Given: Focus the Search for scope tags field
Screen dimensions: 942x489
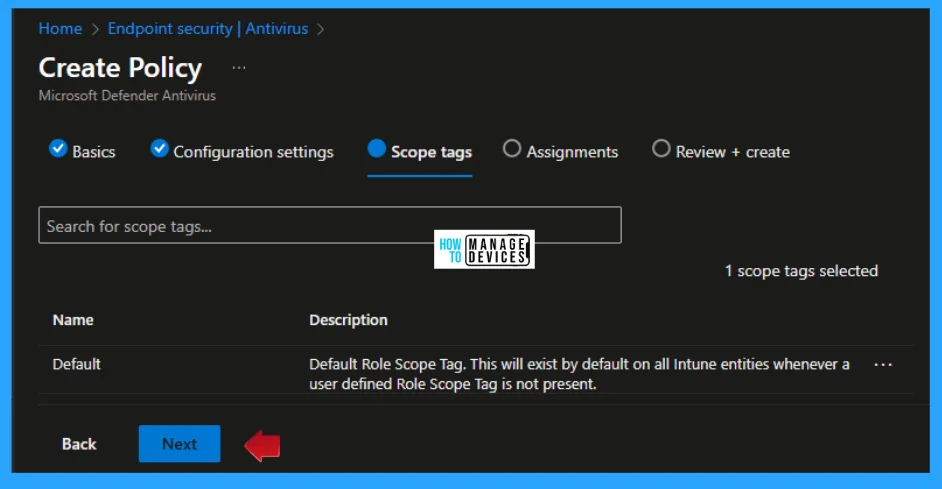Looking at the screenshot, I should pyautogui.click(x=330, y=225).
